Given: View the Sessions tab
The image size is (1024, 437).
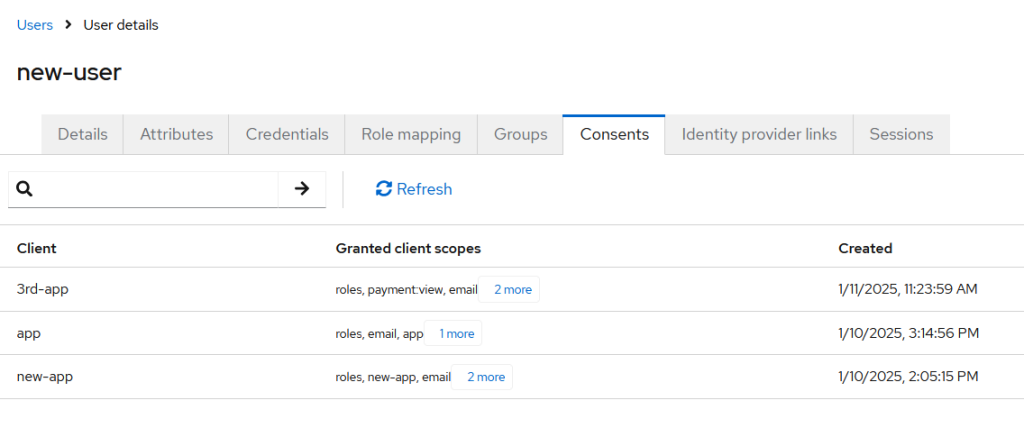Looking at the screenshot, I should coord(901,135).
